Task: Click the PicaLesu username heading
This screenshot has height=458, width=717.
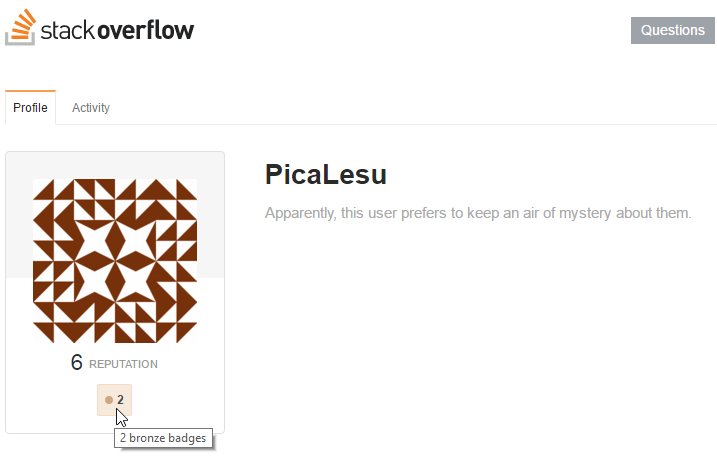Action: click(326, 175)
